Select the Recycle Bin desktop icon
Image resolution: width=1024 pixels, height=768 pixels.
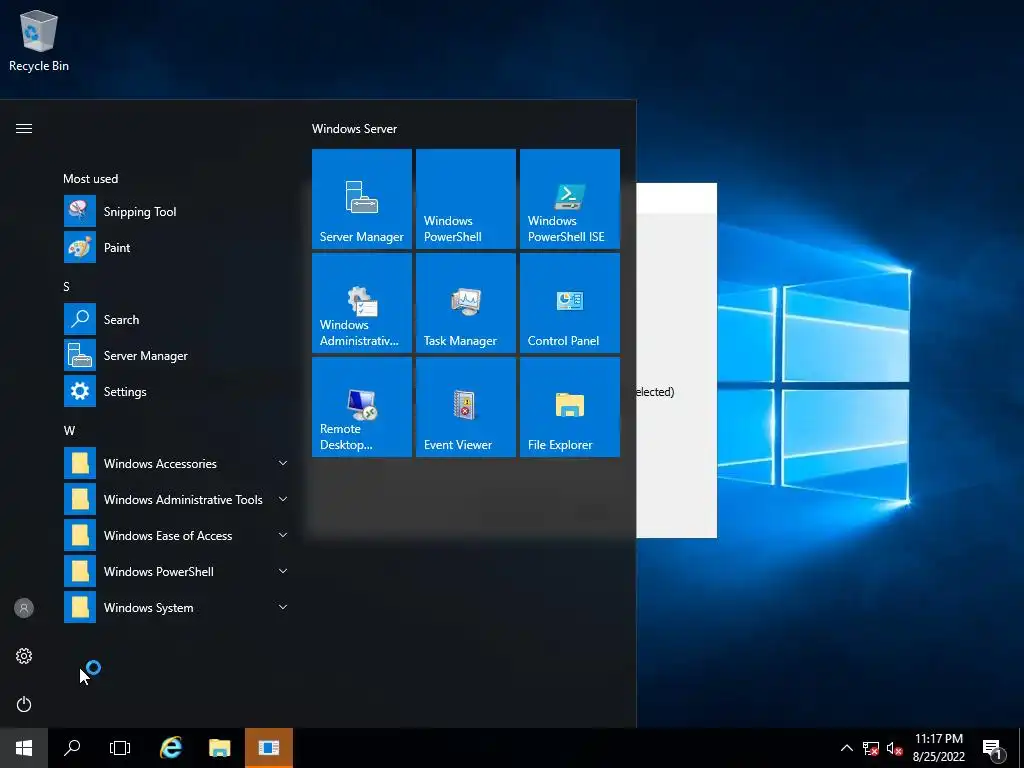[39, 40]
